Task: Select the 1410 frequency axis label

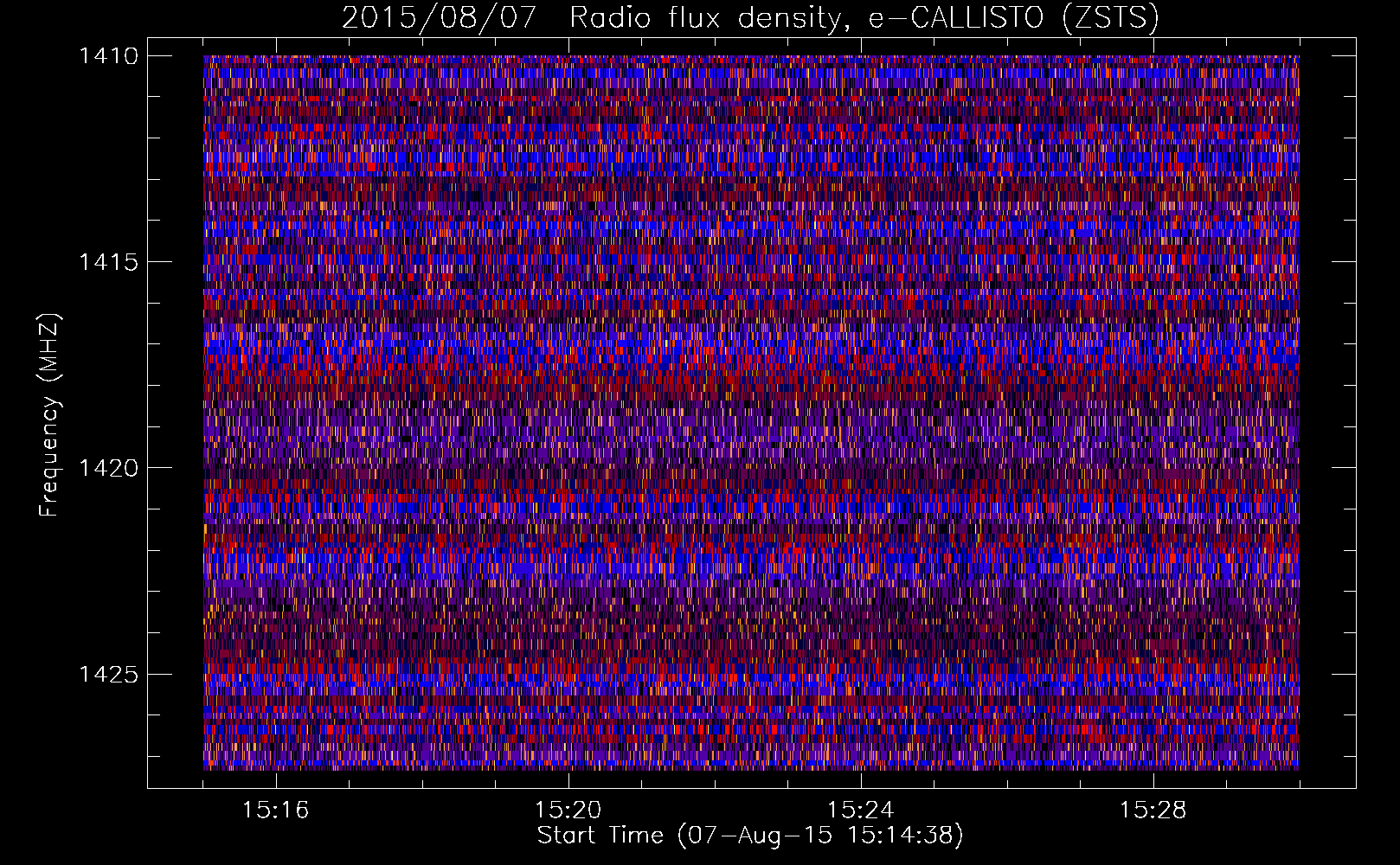Action: 108,56
